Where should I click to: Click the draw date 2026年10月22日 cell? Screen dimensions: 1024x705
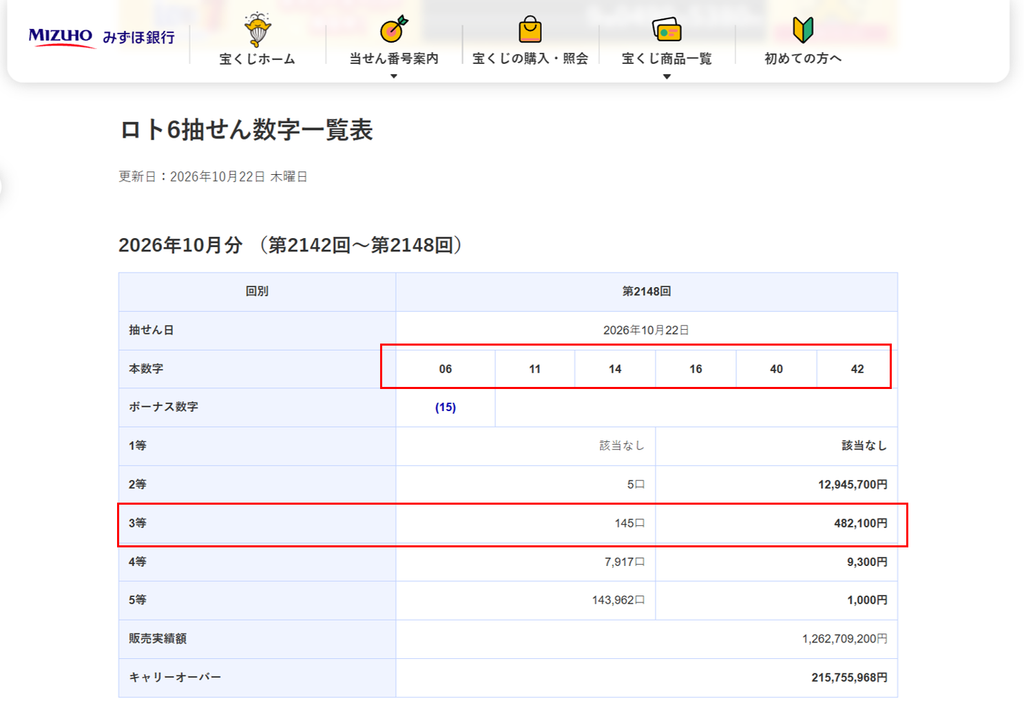pos(647,330)
